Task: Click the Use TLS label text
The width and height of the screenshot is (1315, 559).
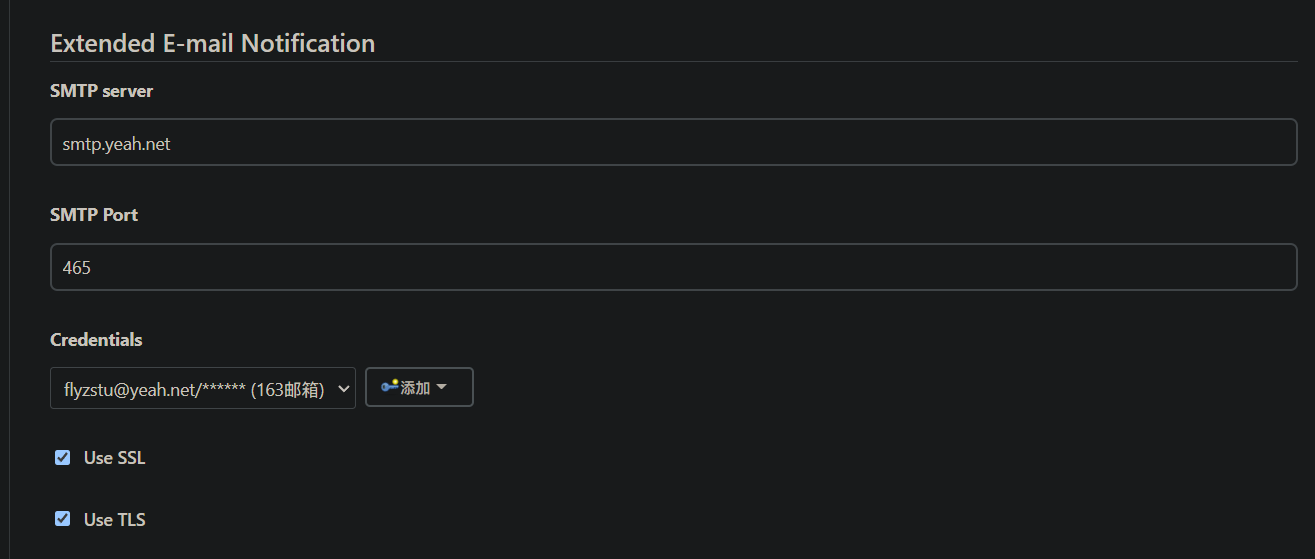Action: pos(114,519)
